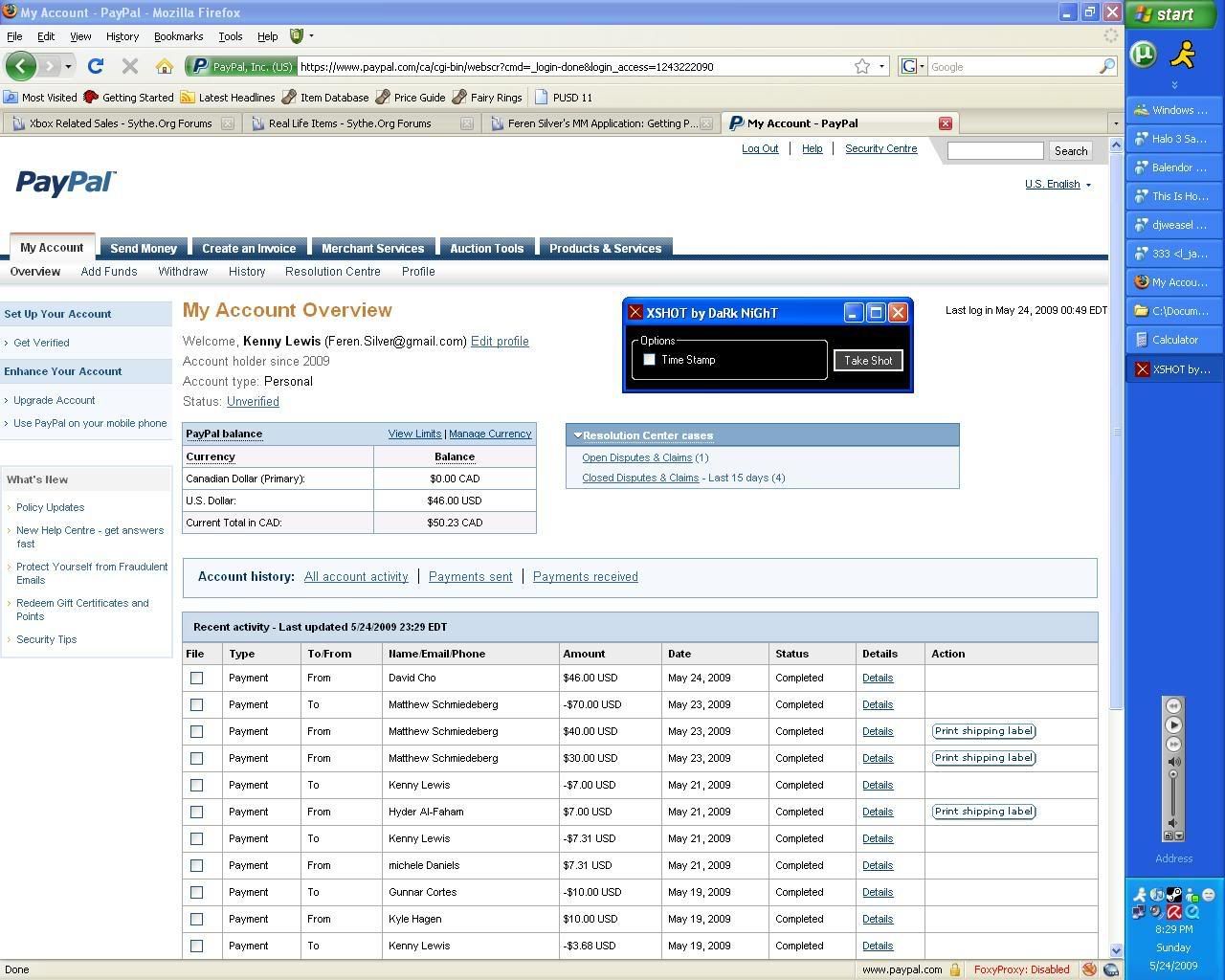Click the PayPal logo
The width and height of the screenshot is (1225, 980).
coord(66,182)
